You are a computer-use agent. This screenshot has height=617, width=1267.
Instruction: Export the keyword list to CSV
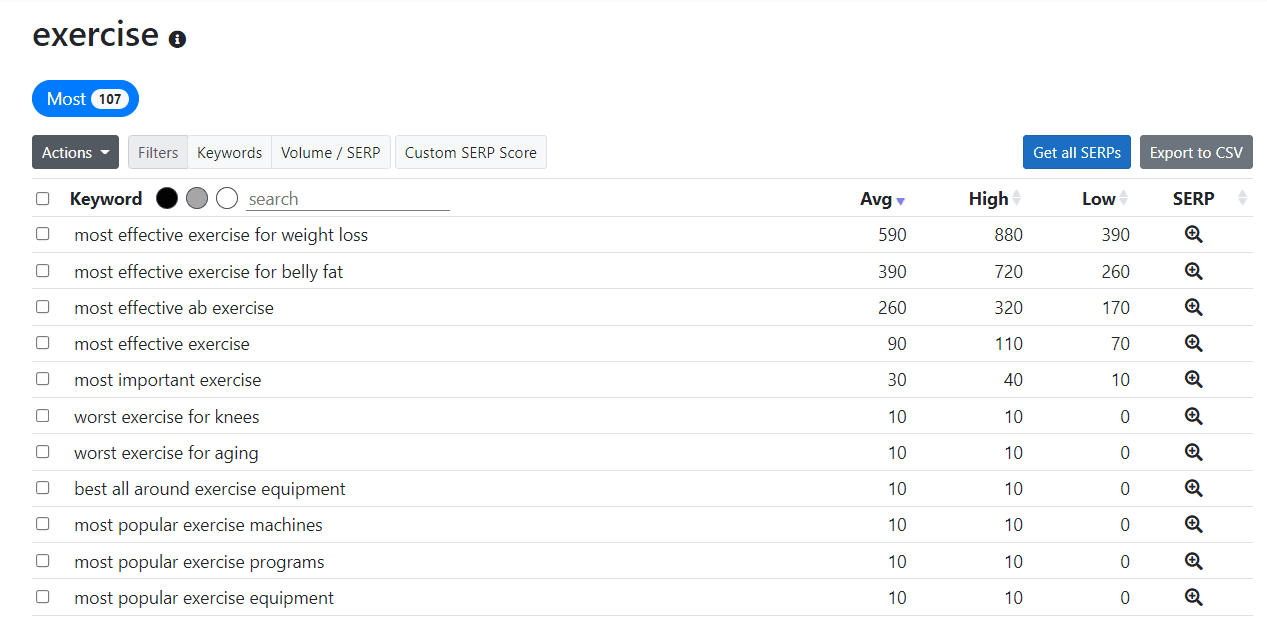[1196, 152]
